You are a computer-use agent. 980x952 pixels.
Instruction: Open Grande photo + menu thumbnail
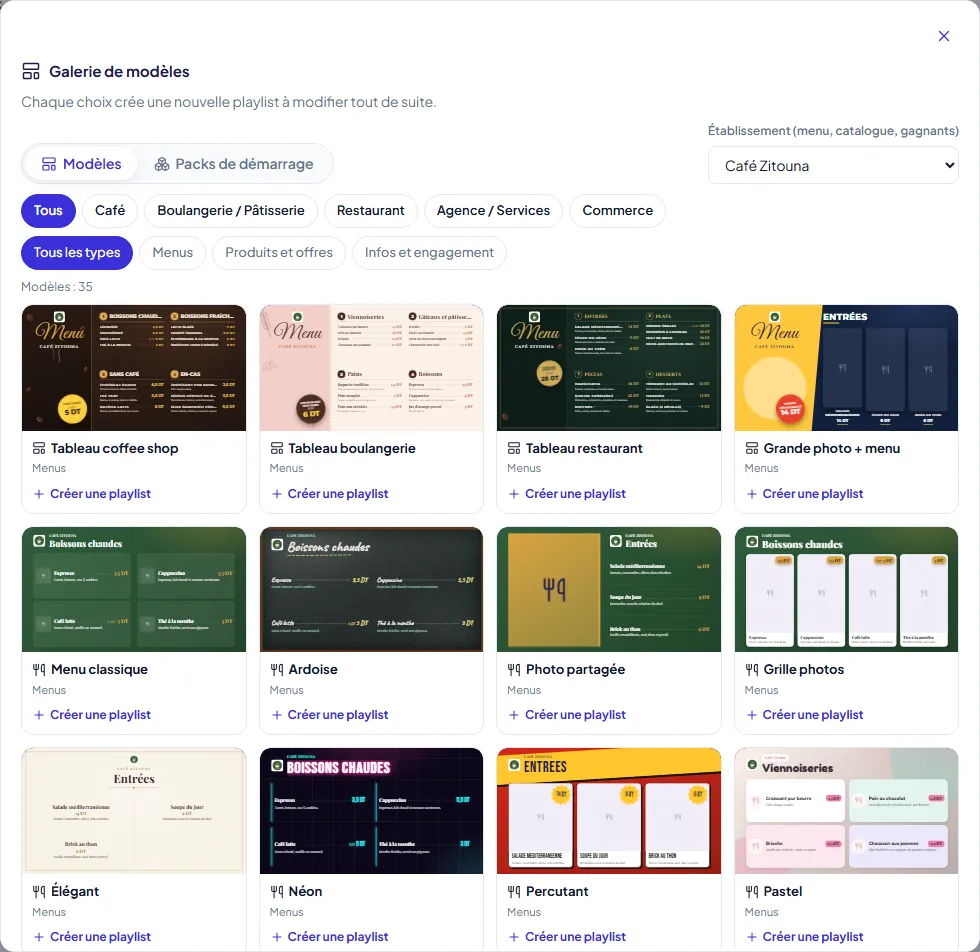point(846,368)
